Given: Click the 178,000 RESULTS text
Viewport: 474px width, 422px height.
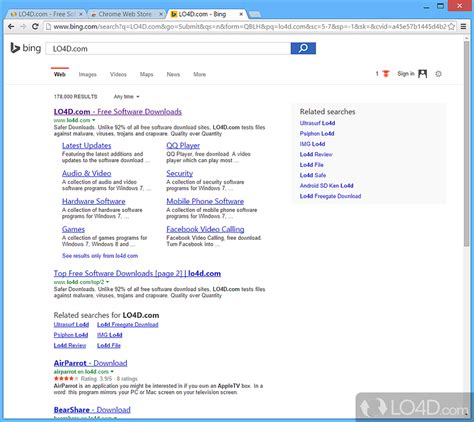Looking at the screenshot, I should (x=76, y=97).
